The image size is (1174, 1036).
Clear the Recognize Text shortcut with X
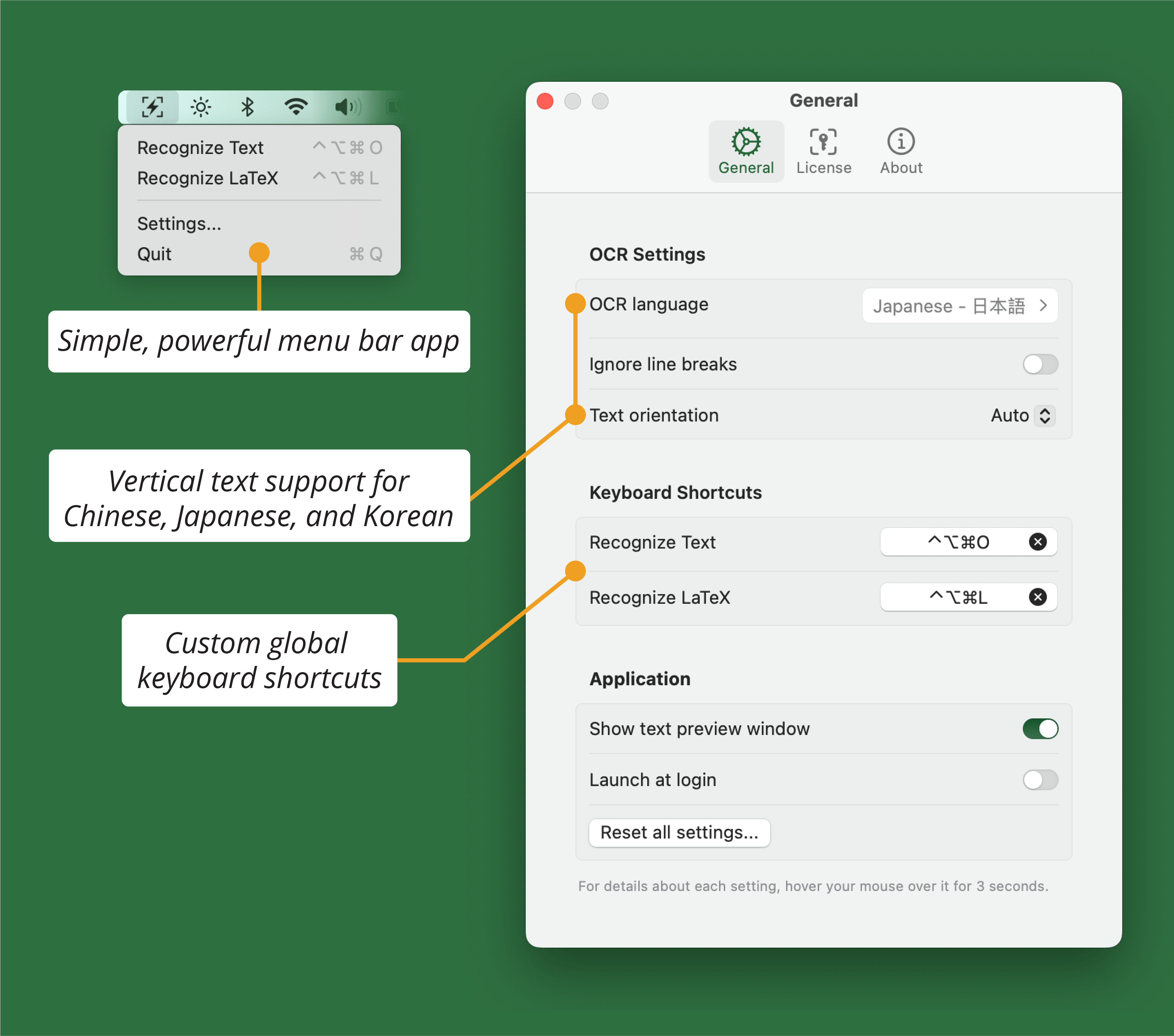[1037, 542]
